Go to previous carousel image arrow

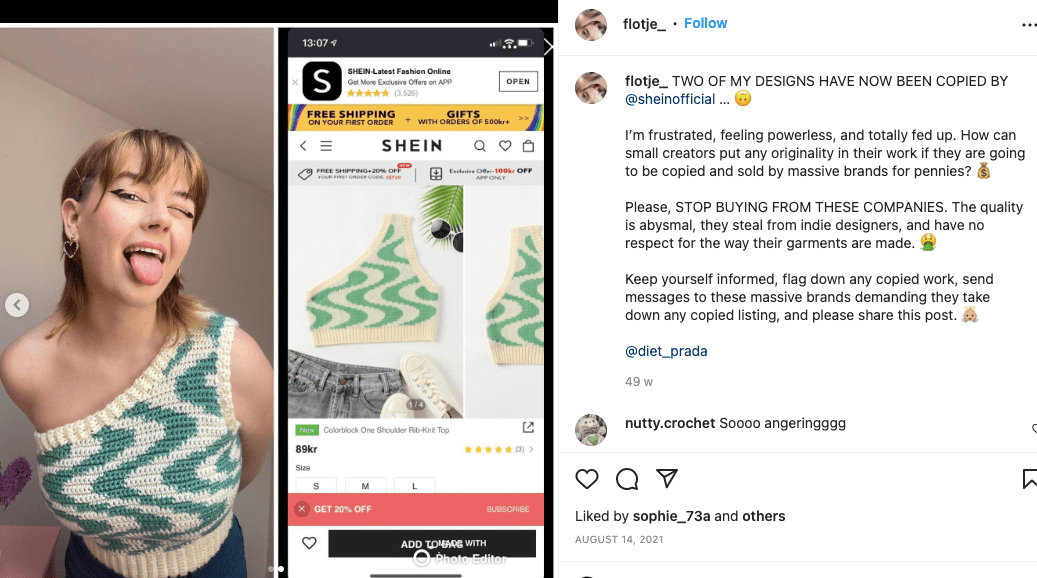click(x=17, y=305)
